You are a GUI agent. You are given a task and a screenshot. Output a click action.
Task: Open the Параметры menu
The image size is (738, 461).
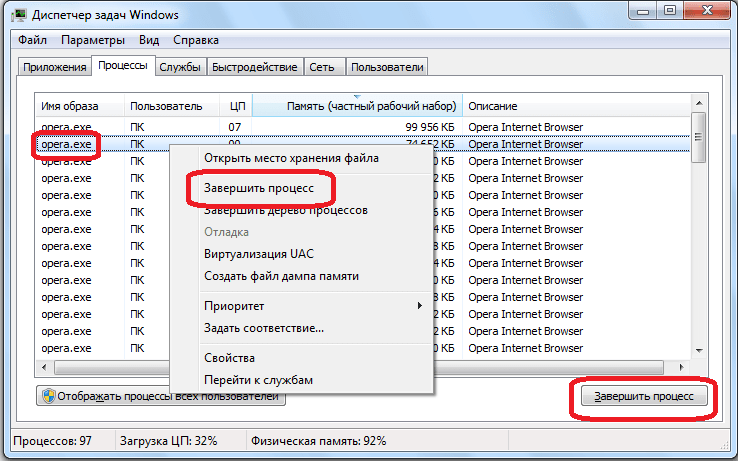(93, 40)
